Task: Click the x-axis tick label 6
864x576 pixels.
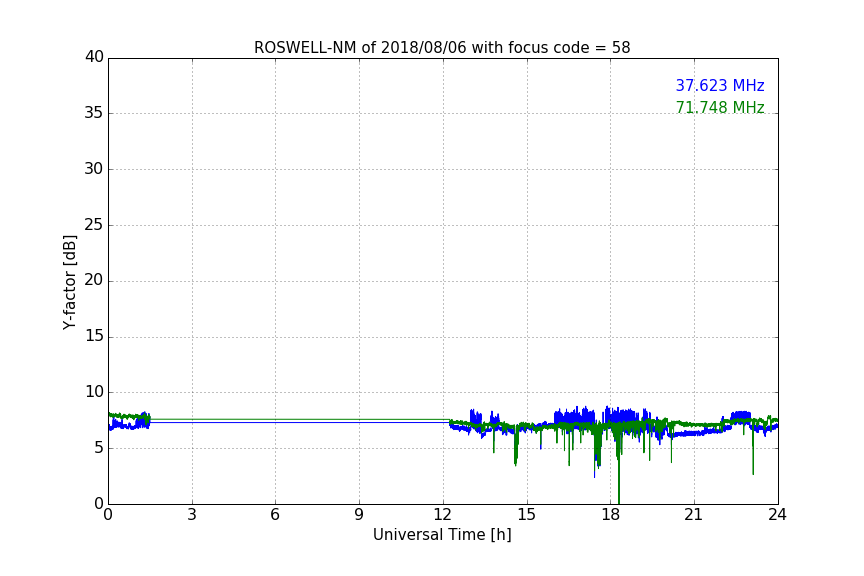Action: click(275, 515)
